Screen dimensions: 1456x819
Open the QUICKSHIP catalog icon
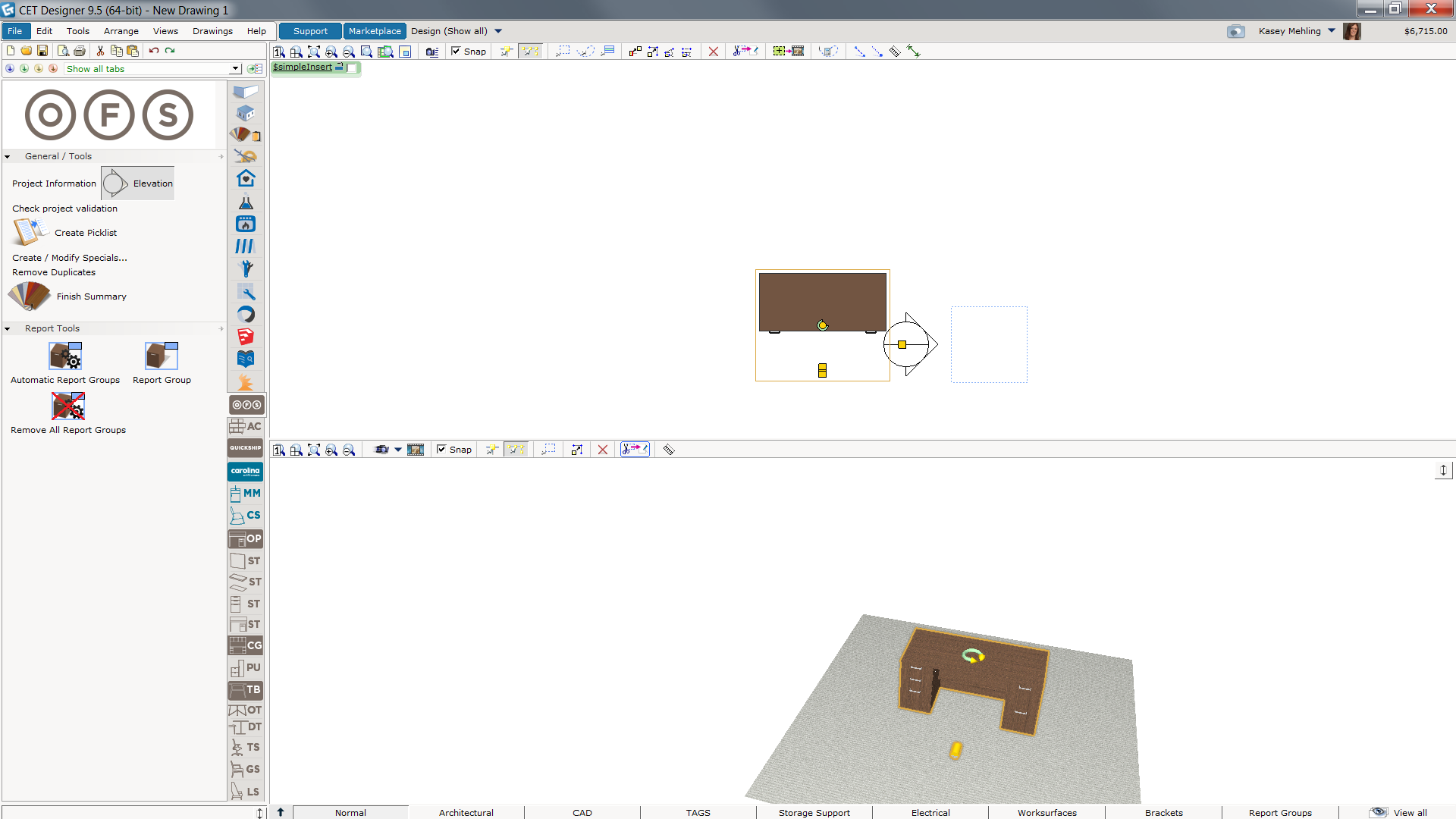tap(245, 448)
